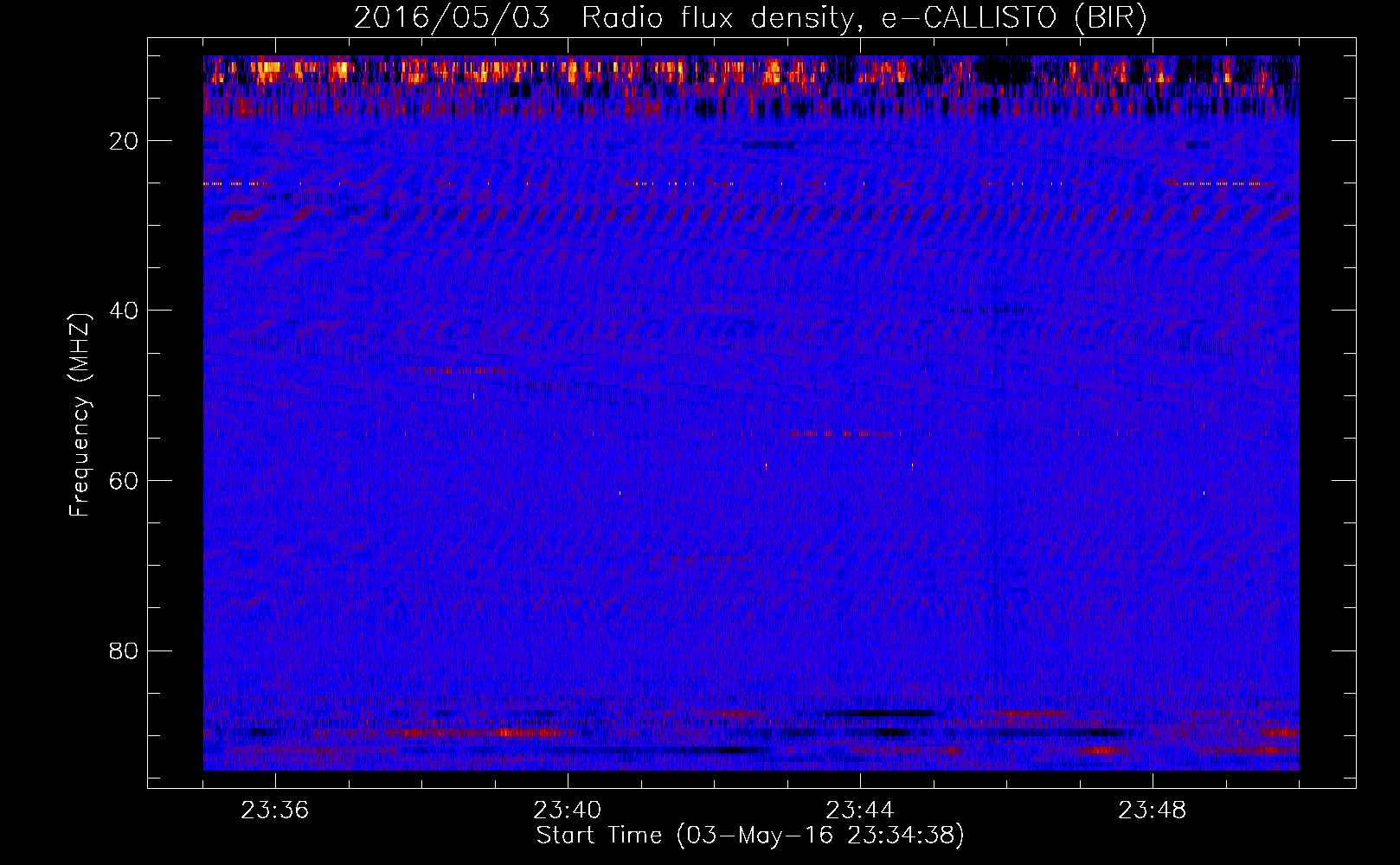Click the 'Frequency (MHZ)' axis label
Screen dimensions: 1400x865
[x=80, y=415]
